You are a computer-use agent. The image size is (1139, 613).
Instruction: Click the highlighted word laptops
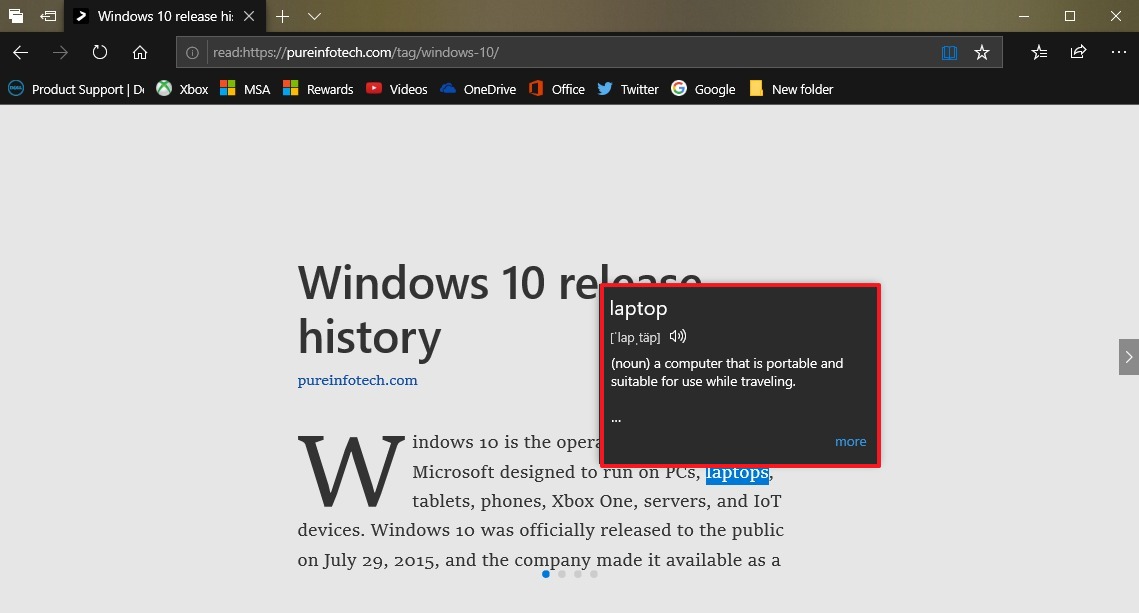point(737,473)
